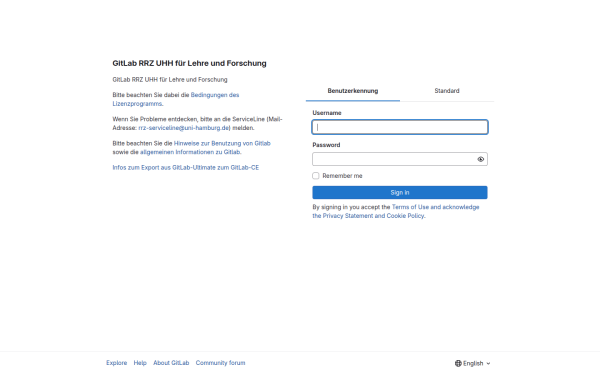Expand the English language dropdown chevron

tap(488, 363)
